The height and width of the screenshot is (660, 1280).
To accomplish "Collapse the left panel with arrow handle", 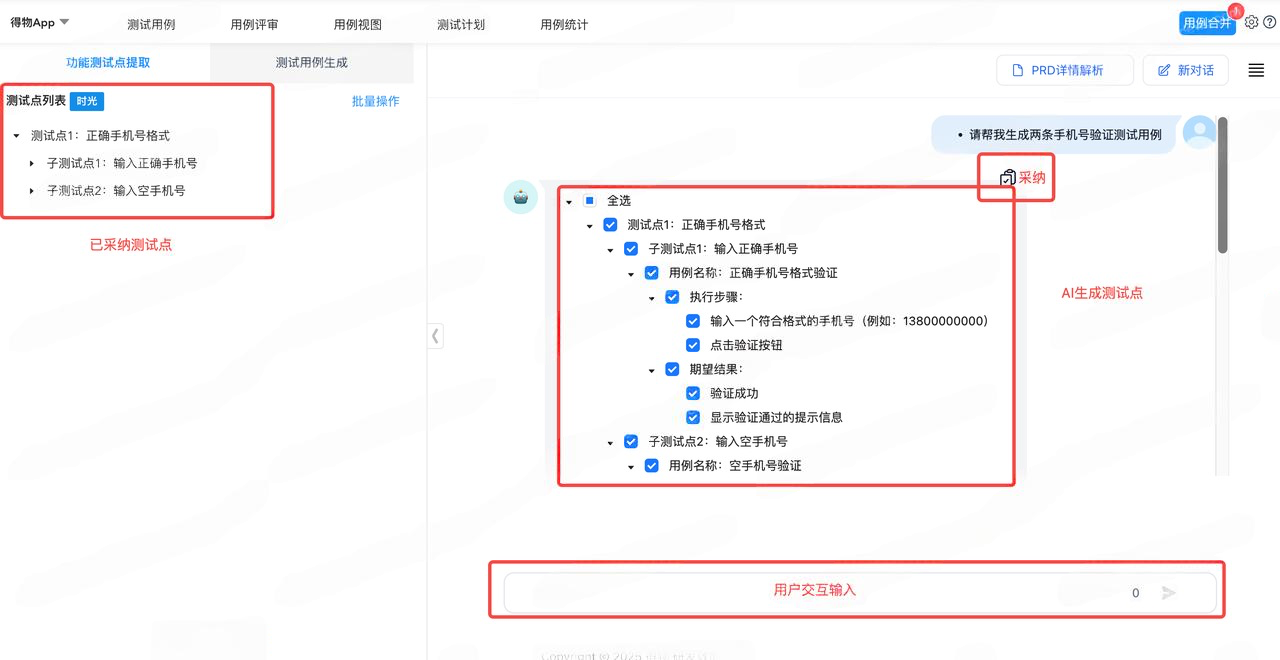I will (435, 336).
